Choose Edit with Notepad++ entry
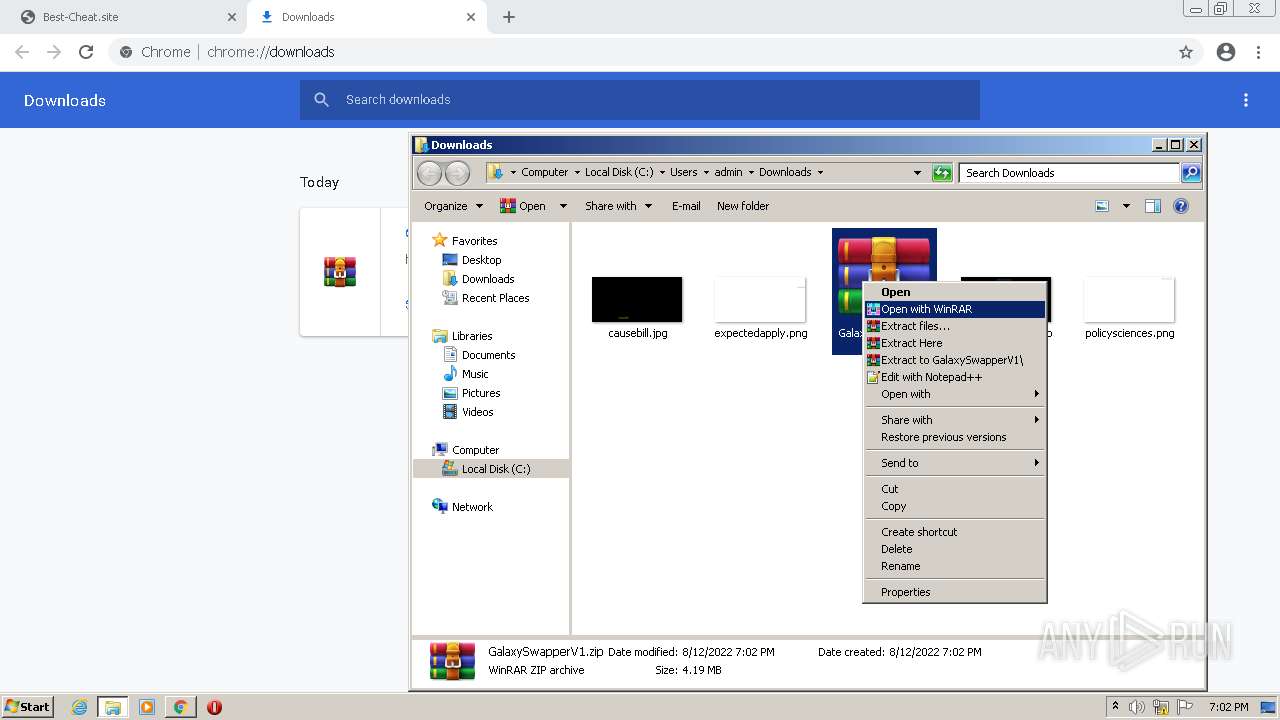The width and height of the screenshot is (1280, 720). point(955,377)
